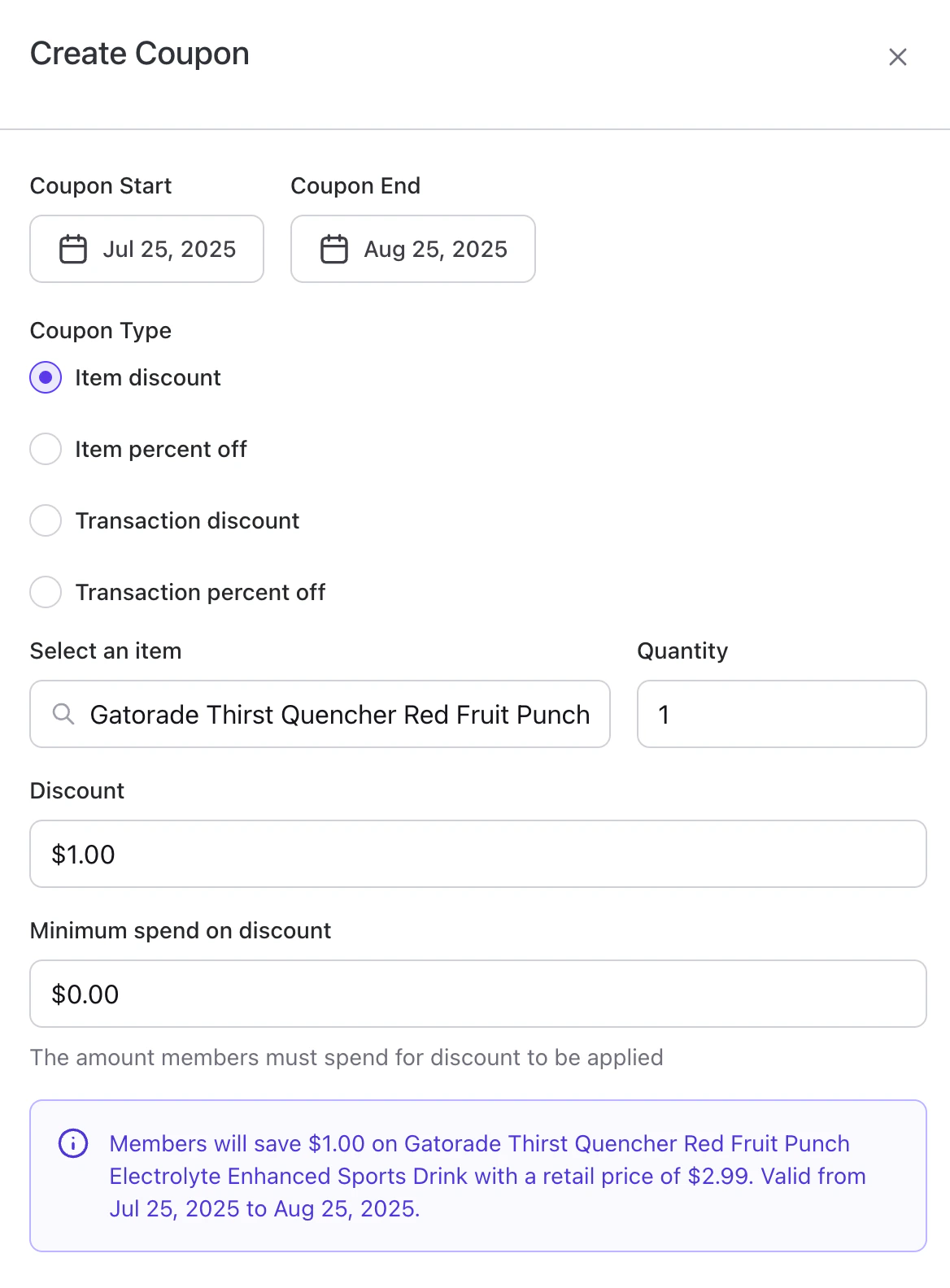950x1288 pixels.
Task: Click the Transaction discount label text
Action: coord(187,520)
